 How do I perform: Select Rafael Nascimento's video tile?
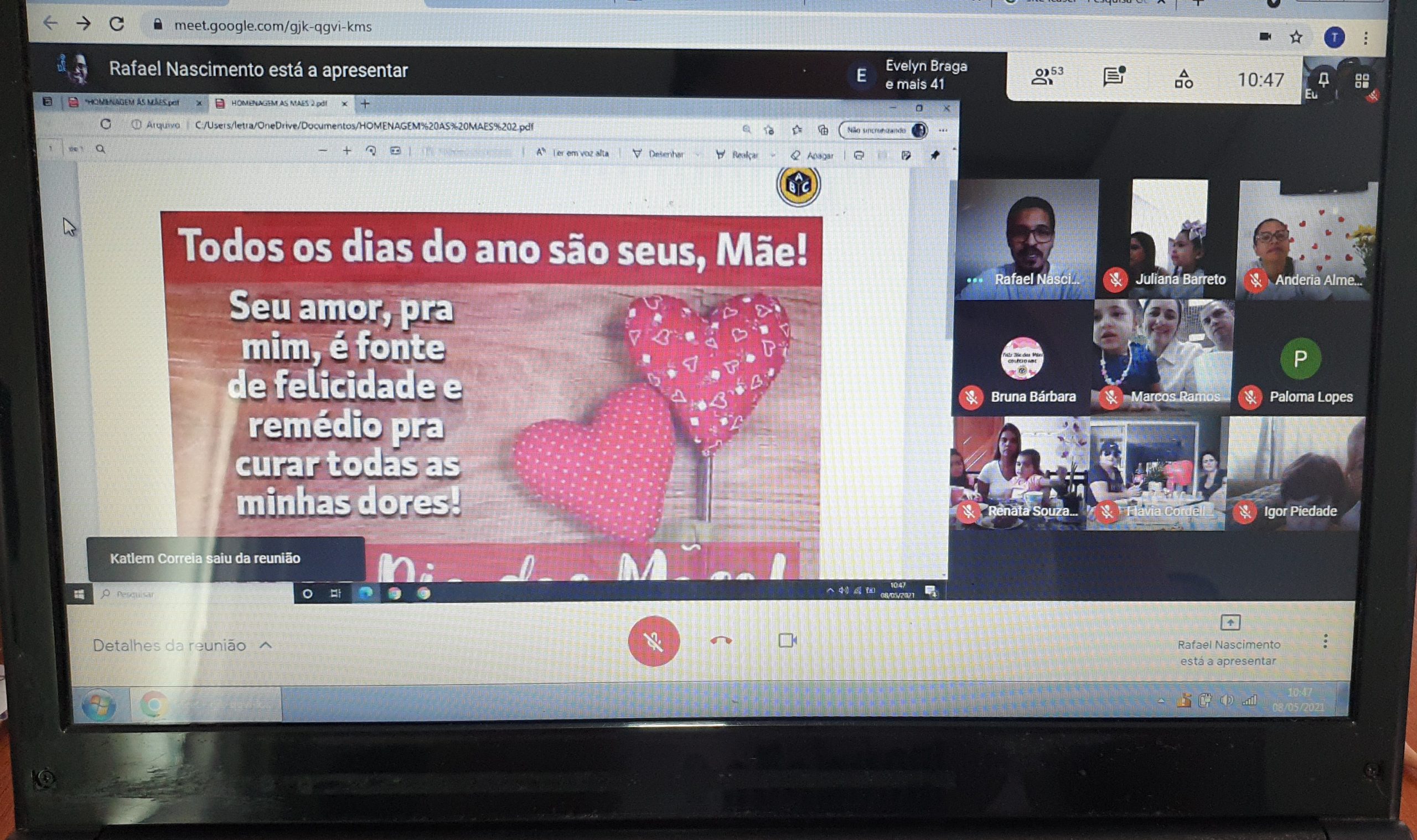coord(1026,240)
